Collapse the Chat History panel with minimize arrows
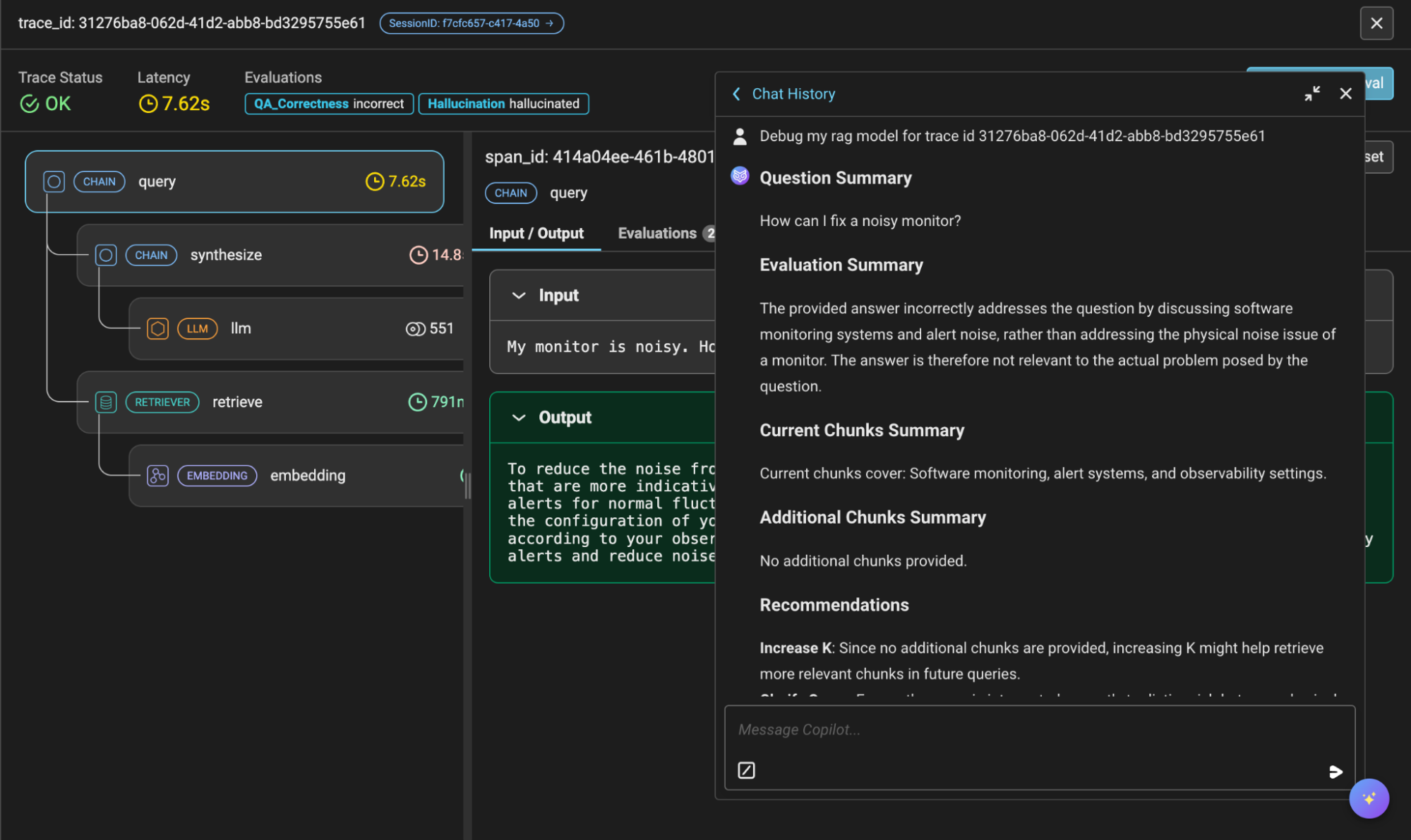The width and height of the screenshot is (1411, 840). (1312, 93)
